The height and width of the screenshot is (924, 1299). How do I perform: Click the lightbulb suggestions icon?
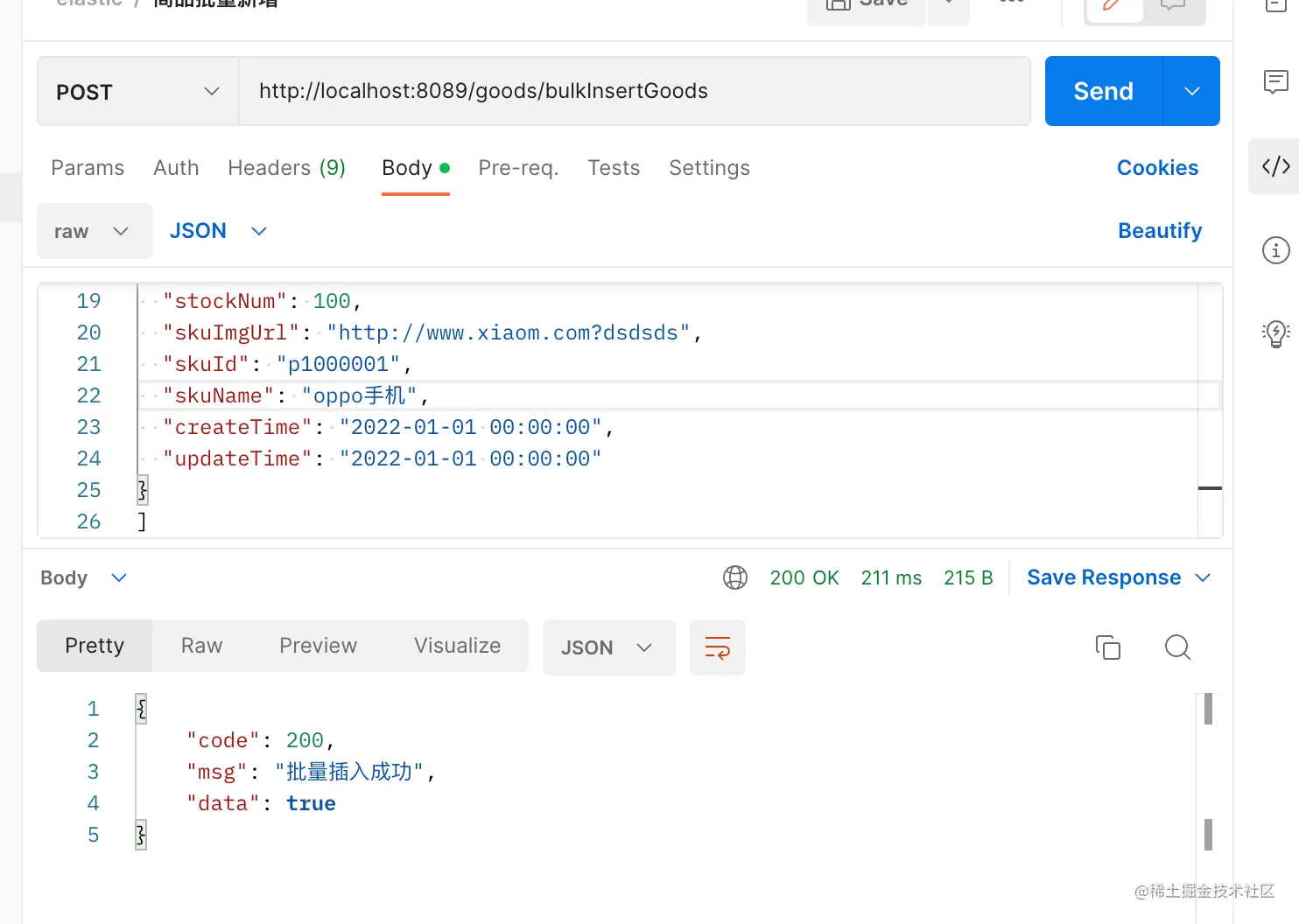tap(1275, 333)
